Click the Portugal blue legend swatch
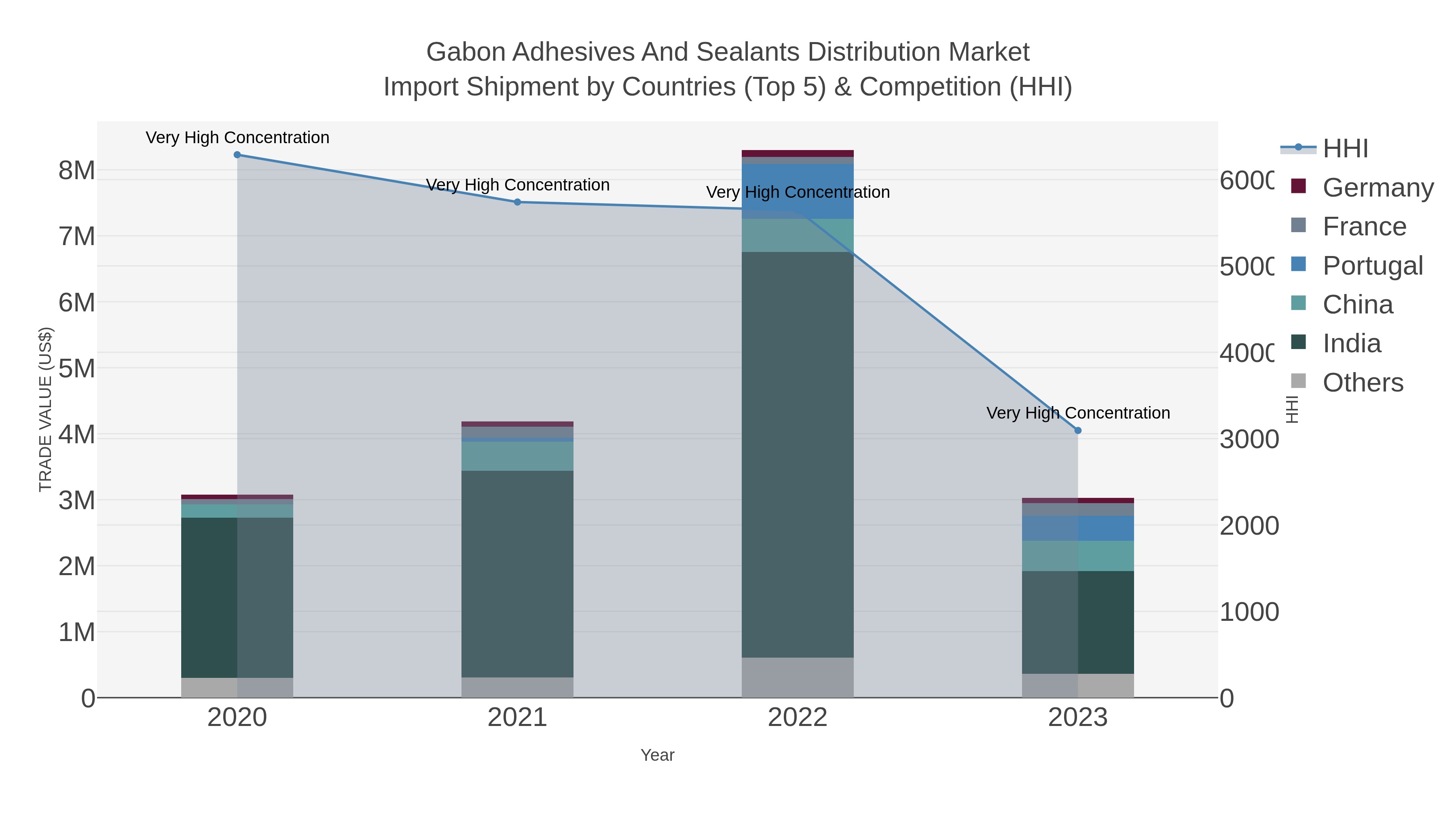Screen dimensions: 1456x819 pyautogui.click(x=1298, y=264)
